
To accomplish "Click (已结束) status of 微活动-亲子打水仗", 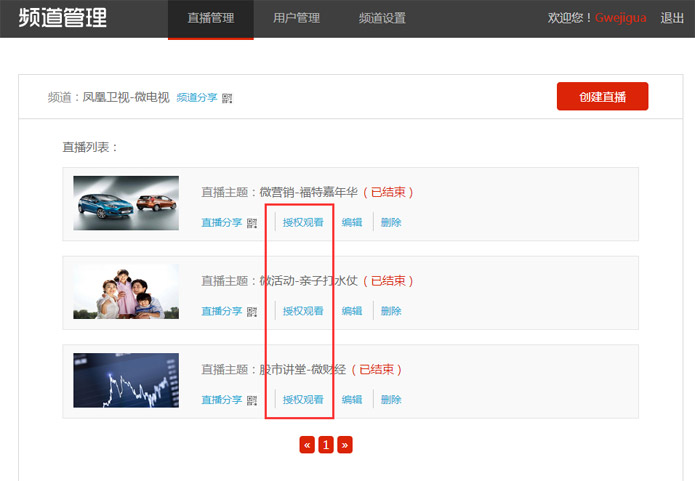I will [388, 281].
